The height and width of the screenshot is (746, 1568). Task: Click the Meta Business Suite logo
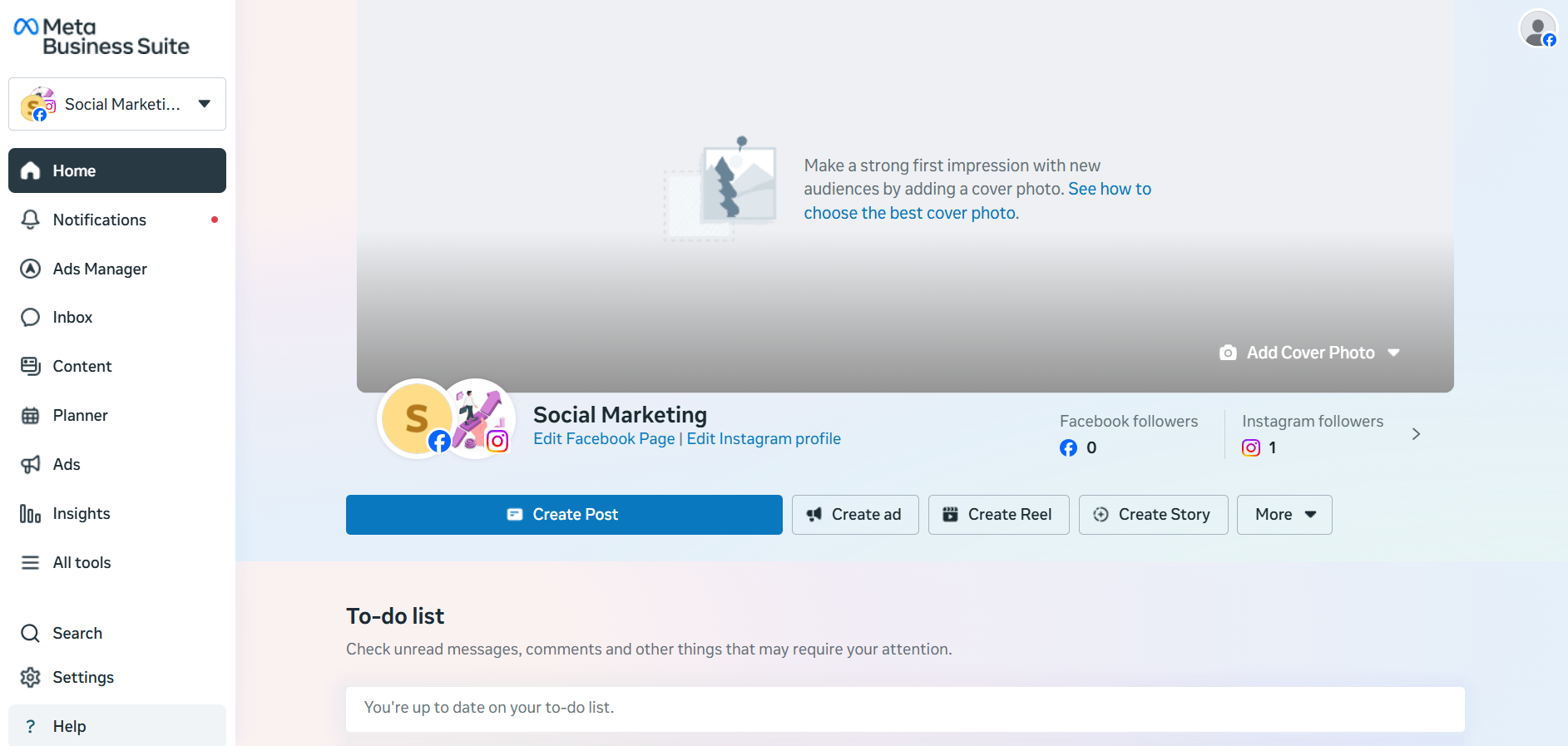(x=101, y=37)
